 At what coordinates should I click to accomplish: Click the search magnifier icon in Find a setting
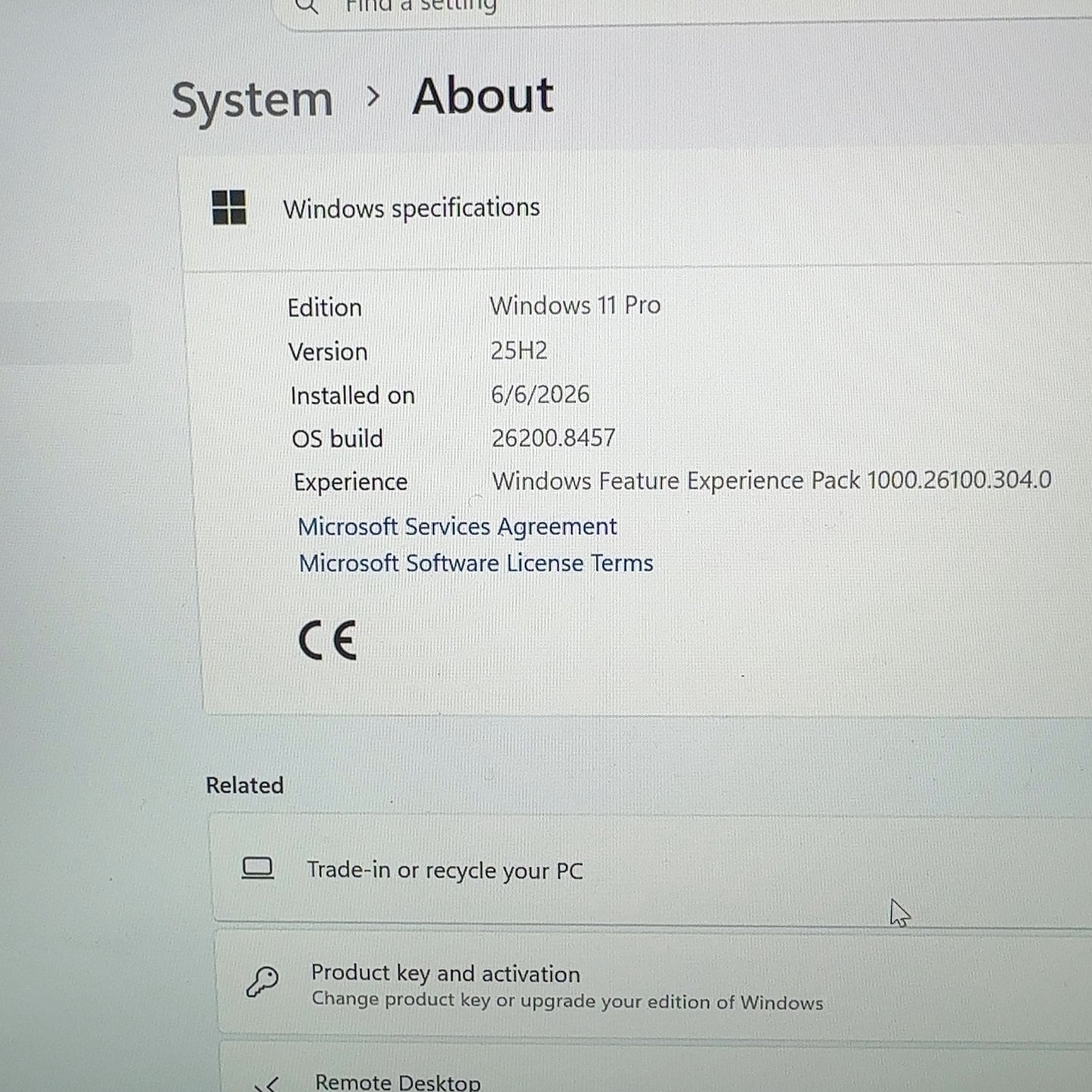point(306,6)
